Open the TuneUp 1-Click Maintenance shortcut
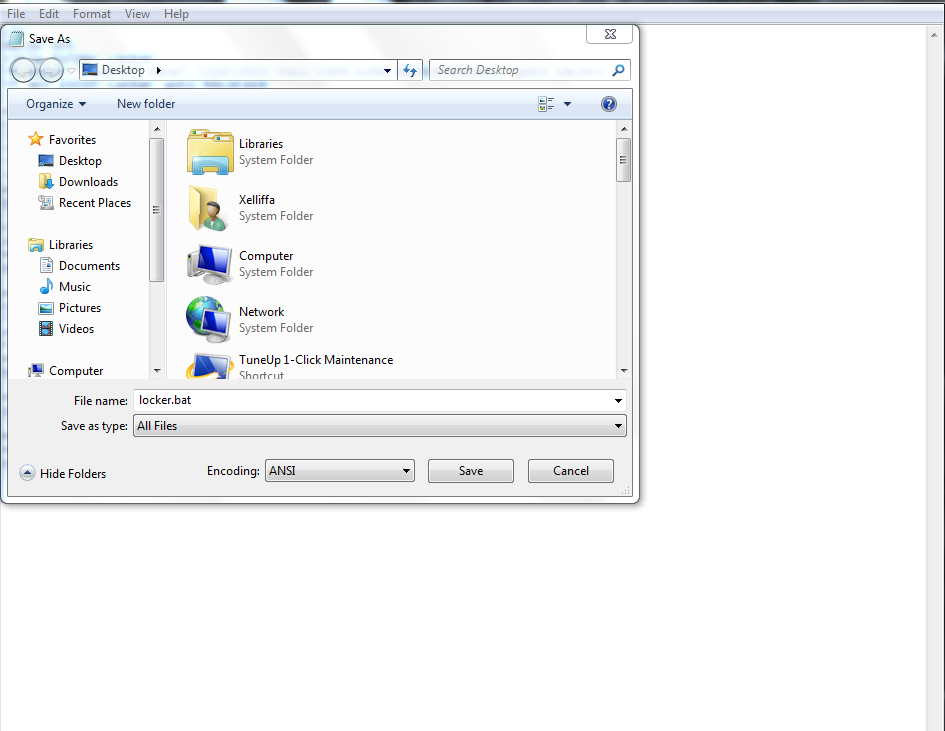 point(315,360)
